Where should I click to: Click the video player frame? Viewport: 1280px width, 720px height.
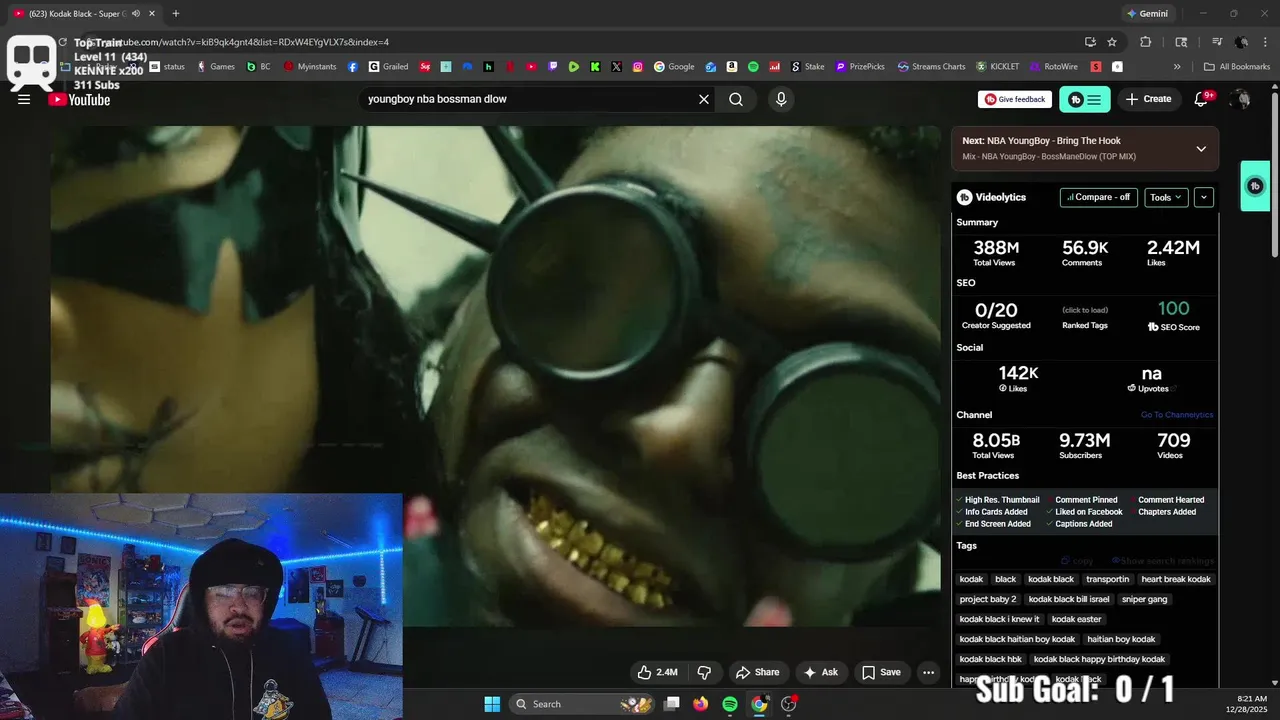[495, 375]
